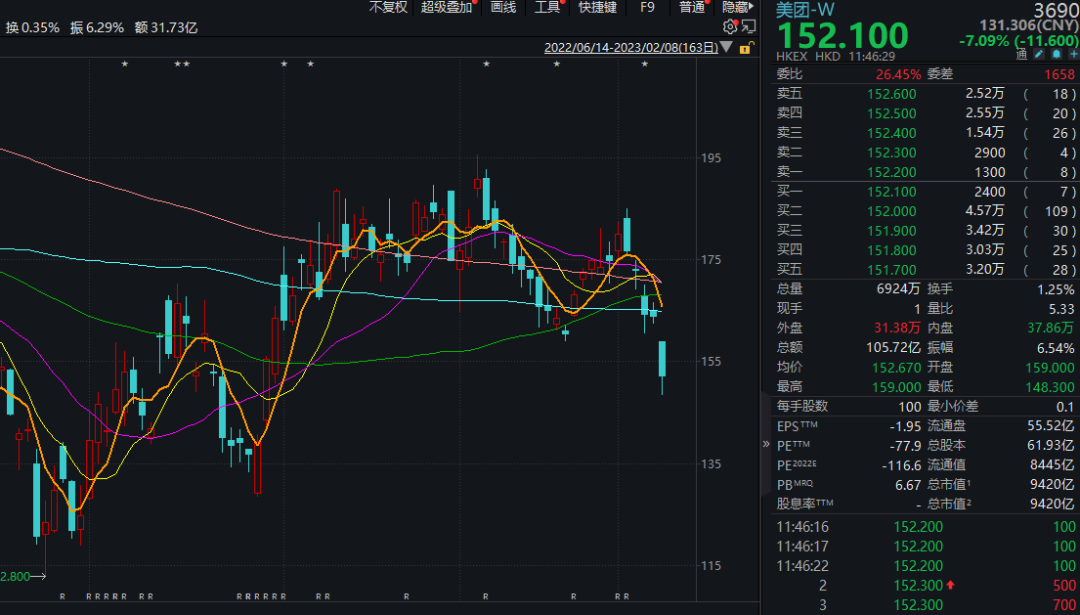Open the 工具 tools dropdown
Image resolution: width=1080 pixels, height=615 pixels.
coord(547,7)
